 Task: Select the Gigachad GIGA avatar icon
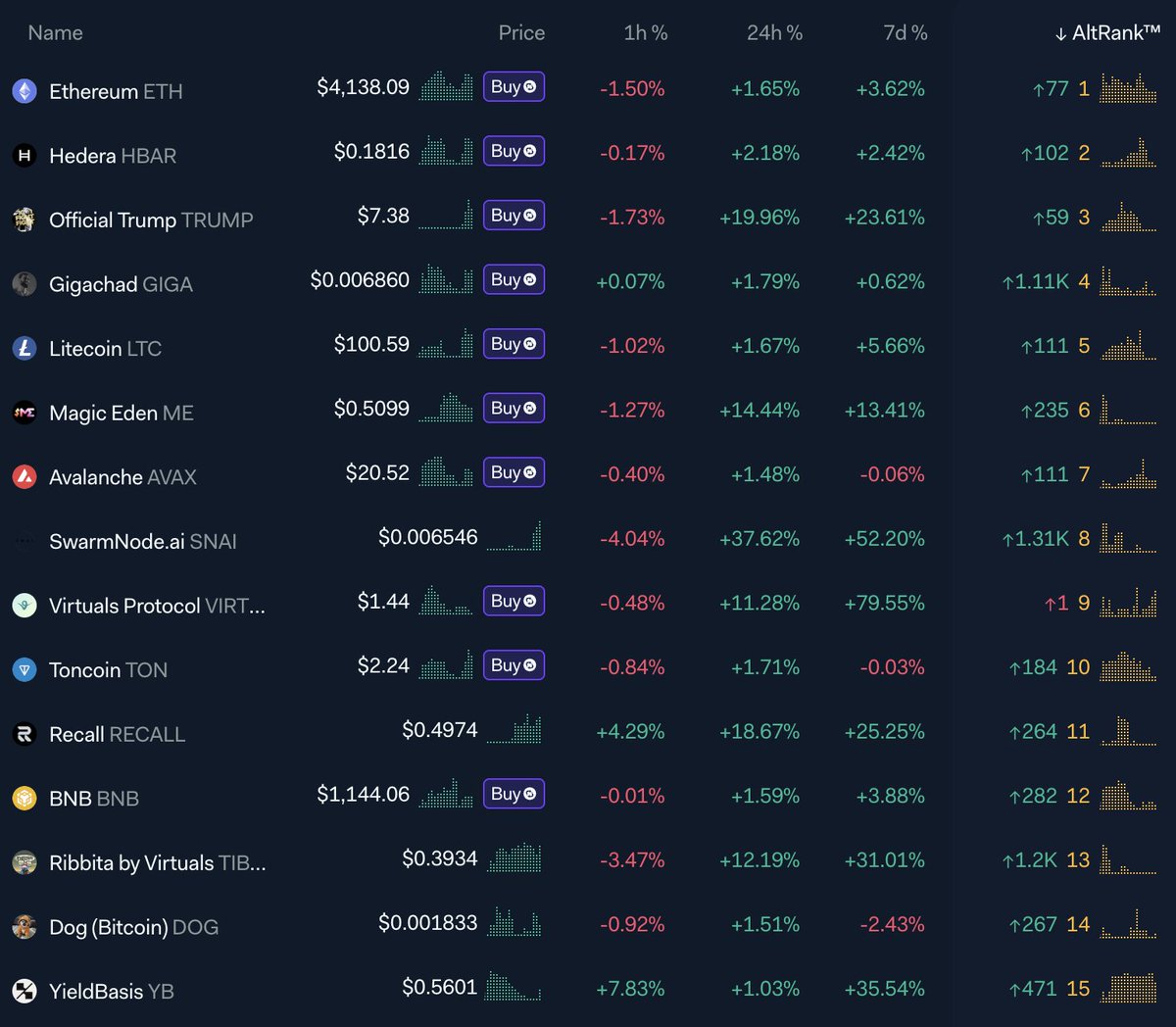point(25,283)
